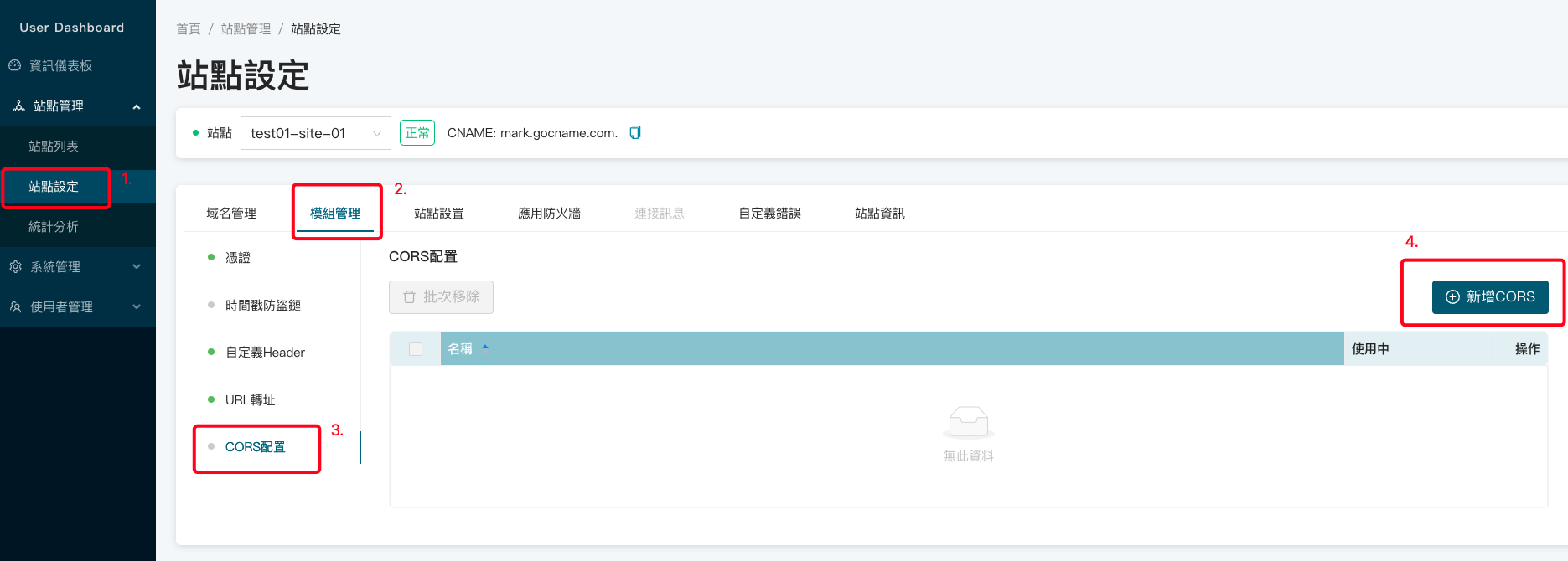Click the empty inbox 無此資料 icon
The image size is (1568, 561).
[968, 421]
